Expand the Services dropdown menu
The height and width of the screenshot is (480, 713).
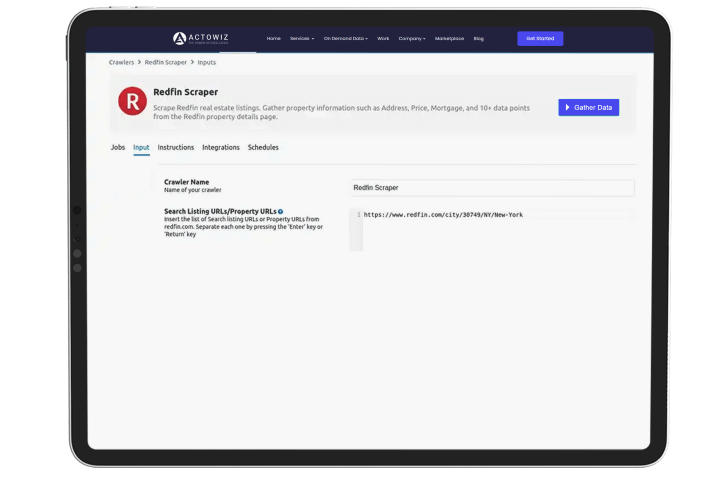[x=302, y=39]
